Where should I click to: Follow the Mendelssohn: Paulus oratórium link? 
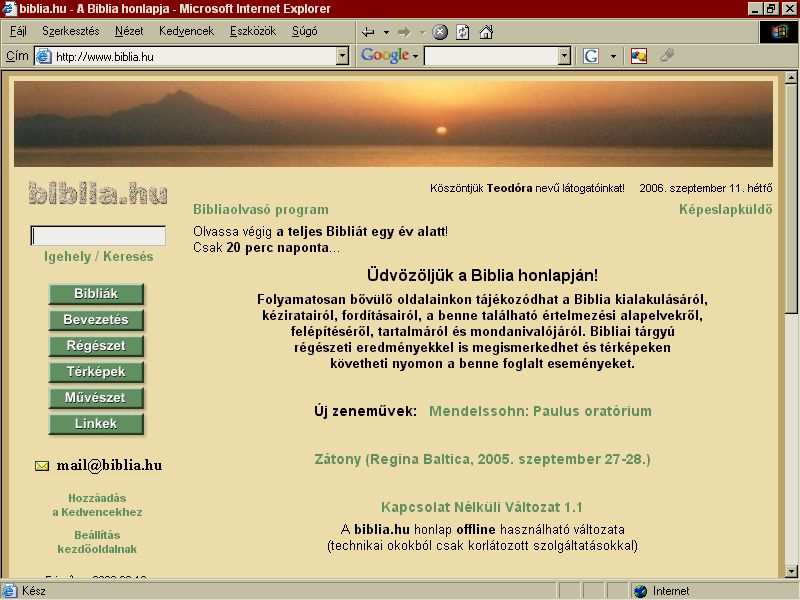[x=540, y=411]
